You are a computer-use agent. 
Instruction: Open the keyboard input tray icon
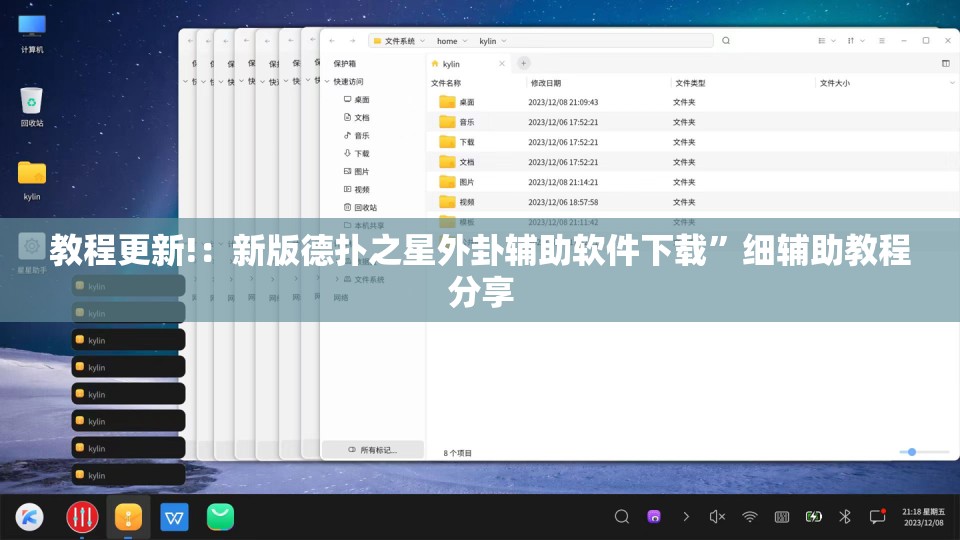(x=782, y=517)
